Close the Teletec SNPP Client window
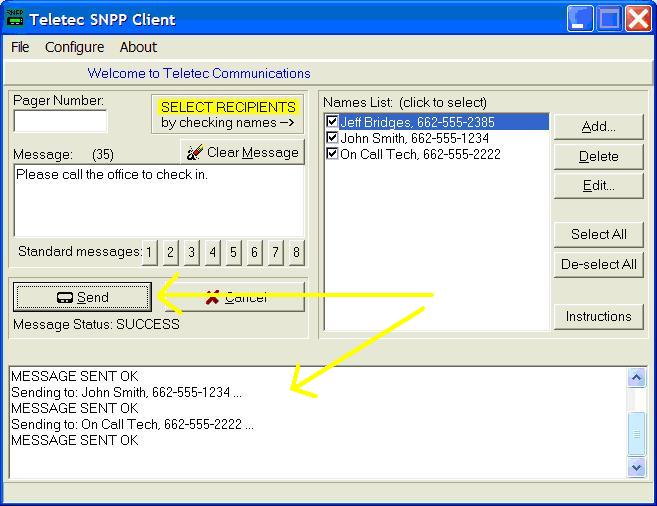Screen dimensions: 657x506 638,19
